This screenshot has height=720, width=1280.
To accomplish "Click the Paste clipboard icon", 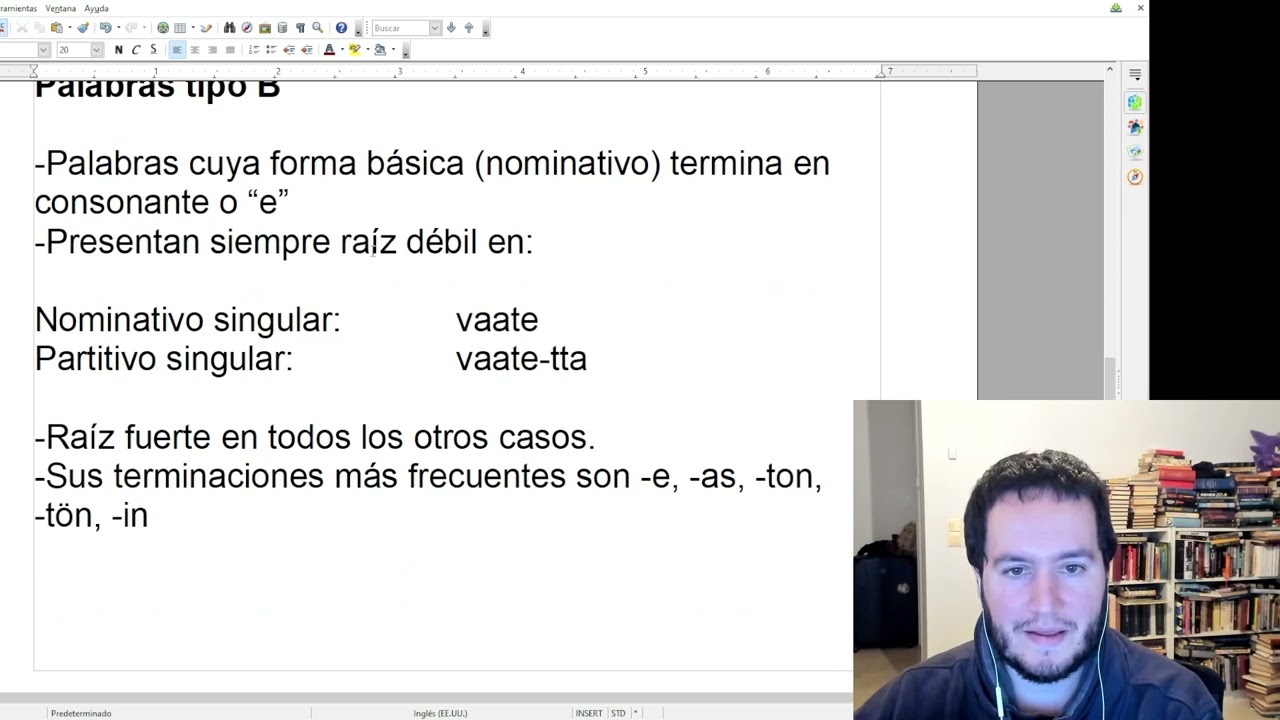I will point(57,28).
